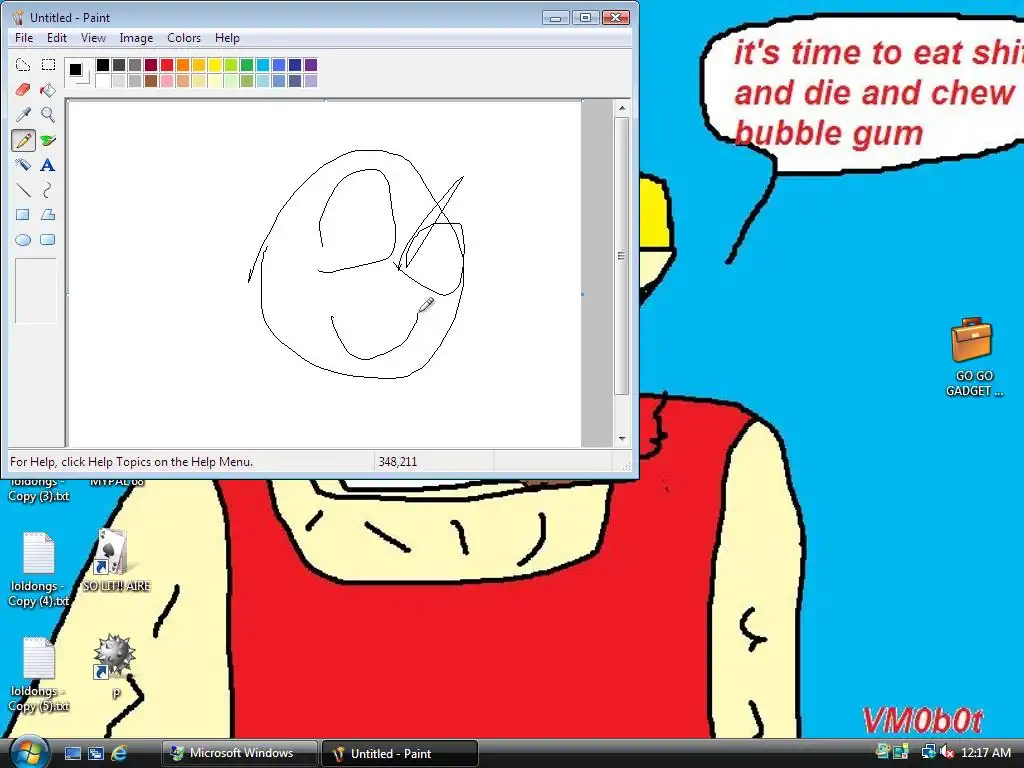
Task: Maximize the Paint window
Action: coord(585,18)
